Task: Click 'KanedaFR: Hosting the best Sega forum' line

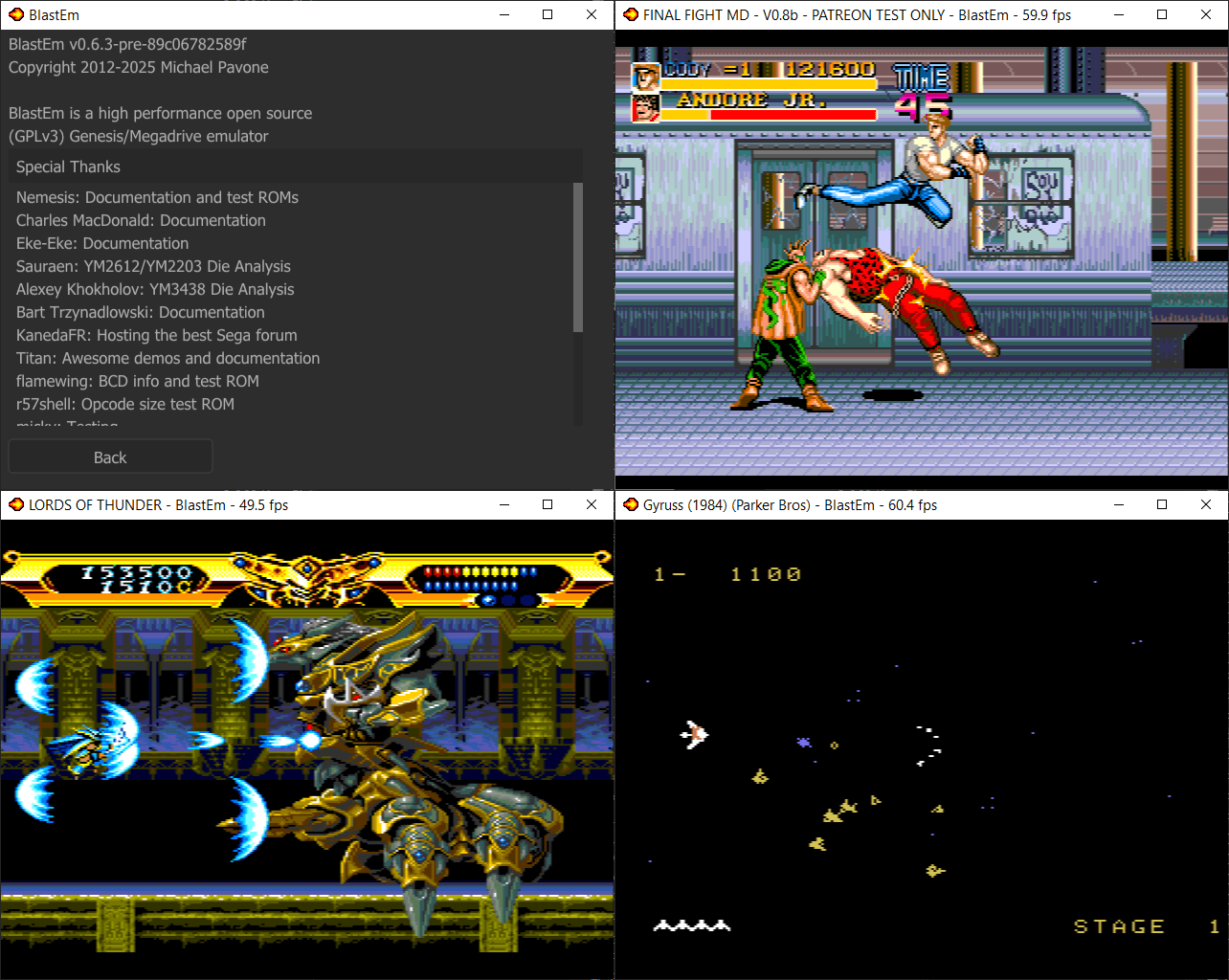Action: pyautogui.click(x=157, y=335)
